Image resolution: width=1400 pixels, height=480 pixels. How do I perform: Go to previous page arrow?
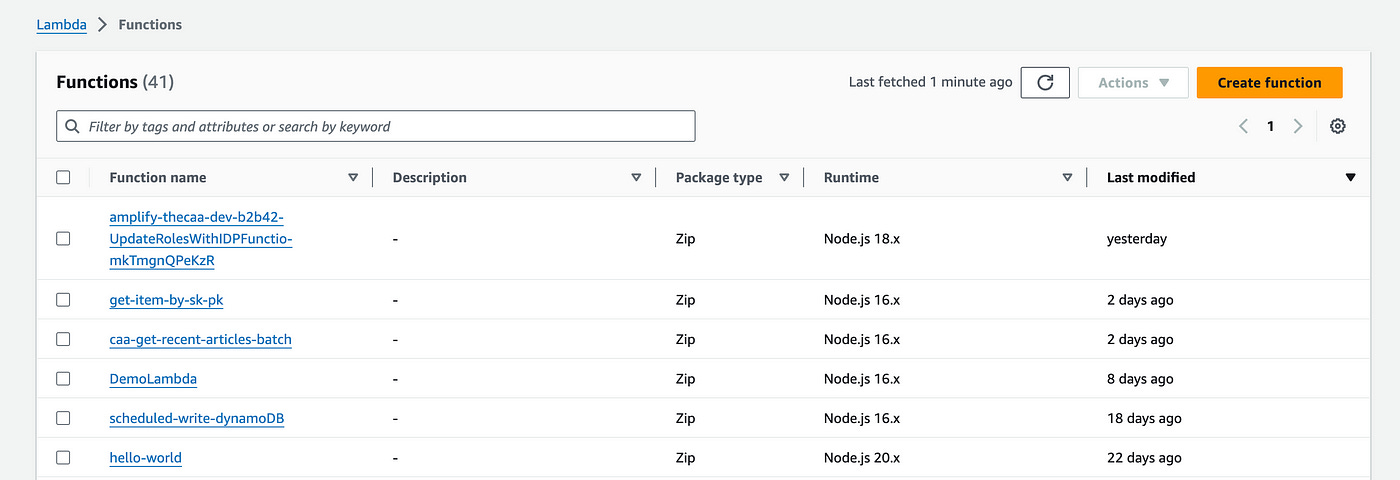pos(1243,126)
